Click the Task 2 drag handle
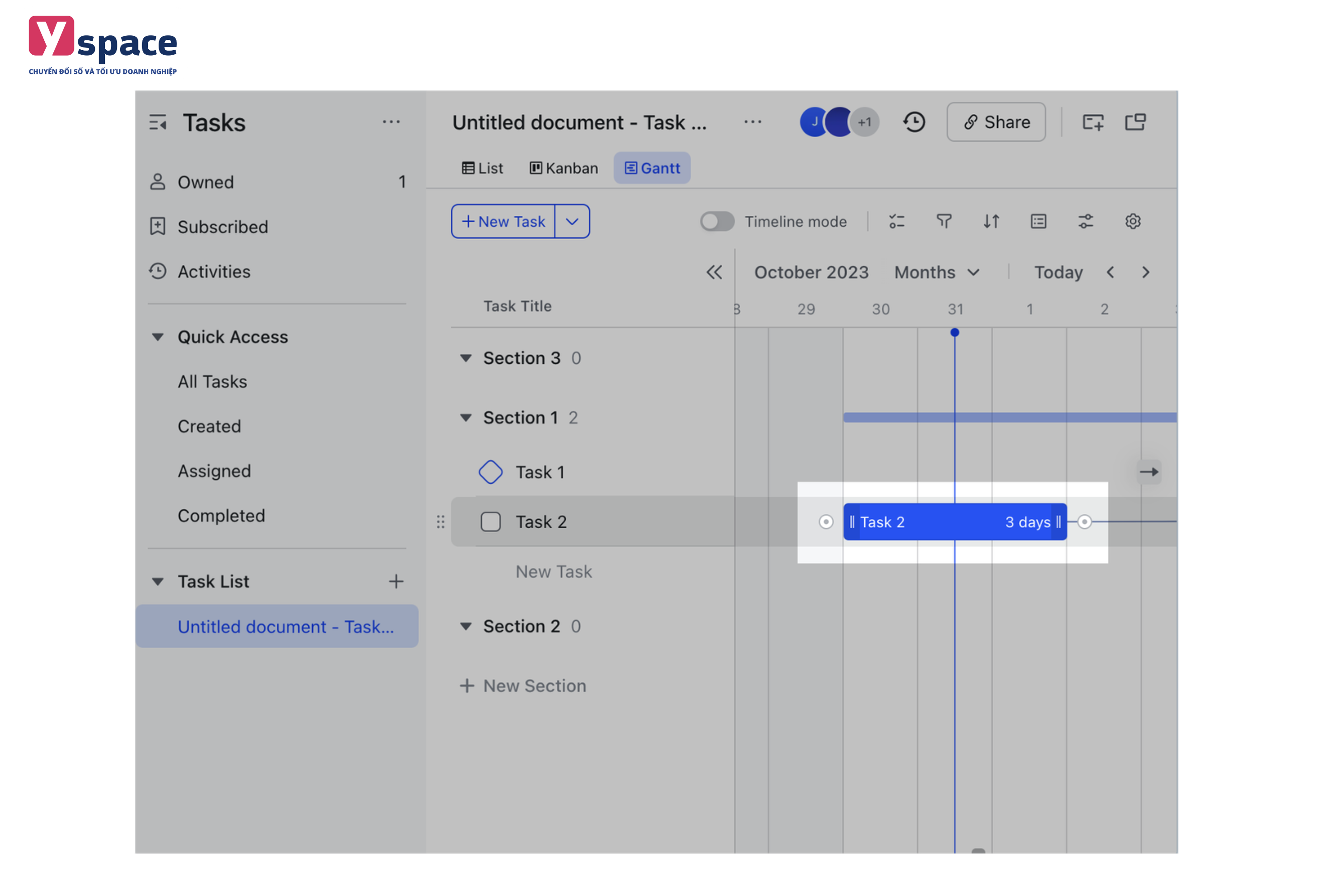The image size is (1344, 896). pyautogui.click(x=440, y=522)
